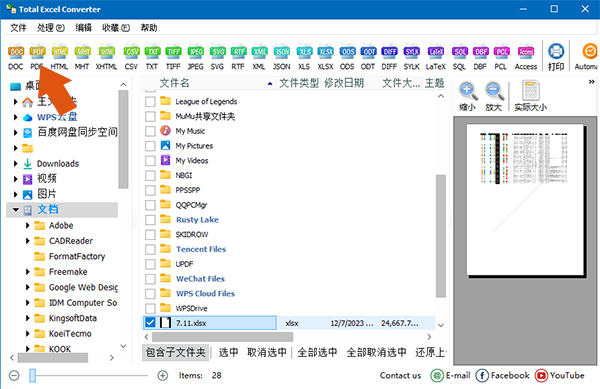The image size is (600, 389).
Task: Tick the My Music checkbox
Action: pos(150,131)
